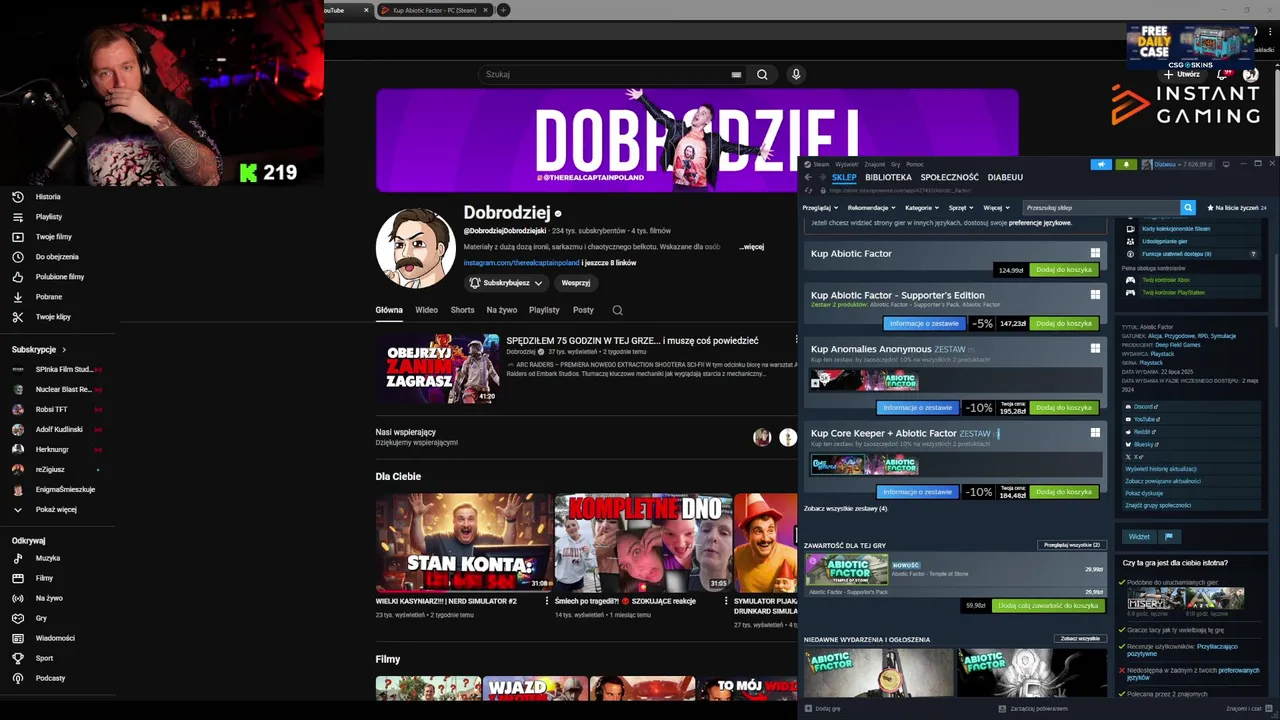The height and width of the screenshot is (720, 1280).
Task: Open Wiadomości in Odkrywaj section
Action: 55,638
